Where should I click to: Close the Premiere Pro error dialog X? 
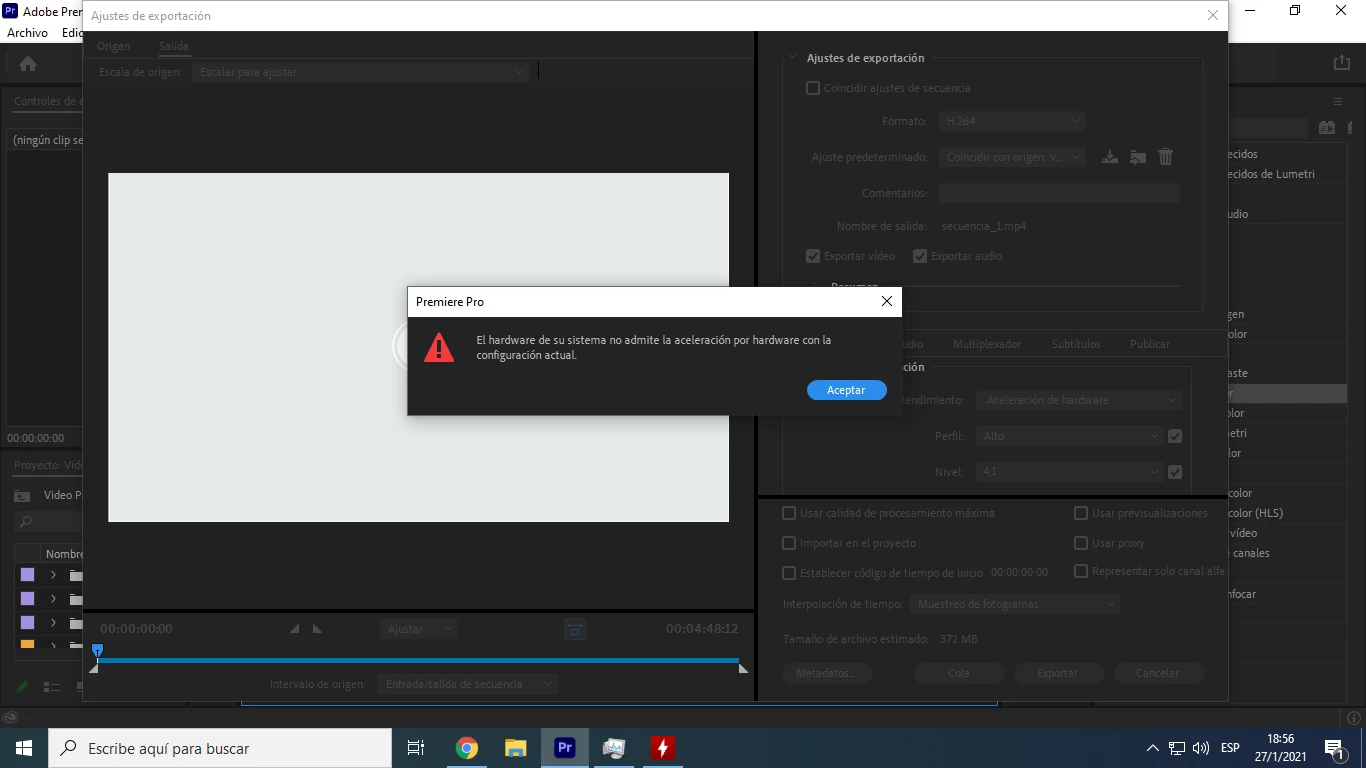click(886, 301)
